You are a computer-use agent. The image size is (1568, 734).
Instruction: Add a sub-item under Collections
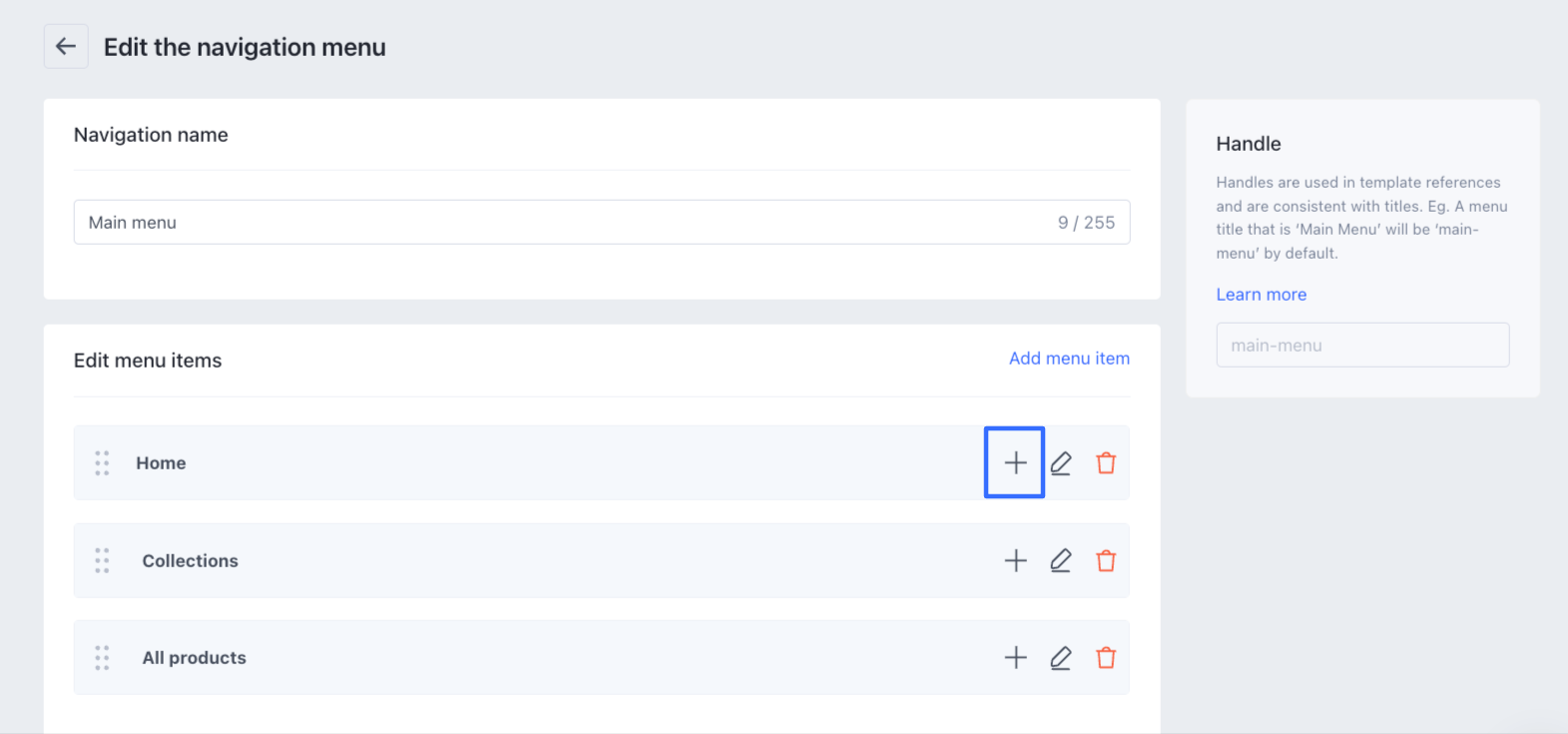tap(1015, 560)
